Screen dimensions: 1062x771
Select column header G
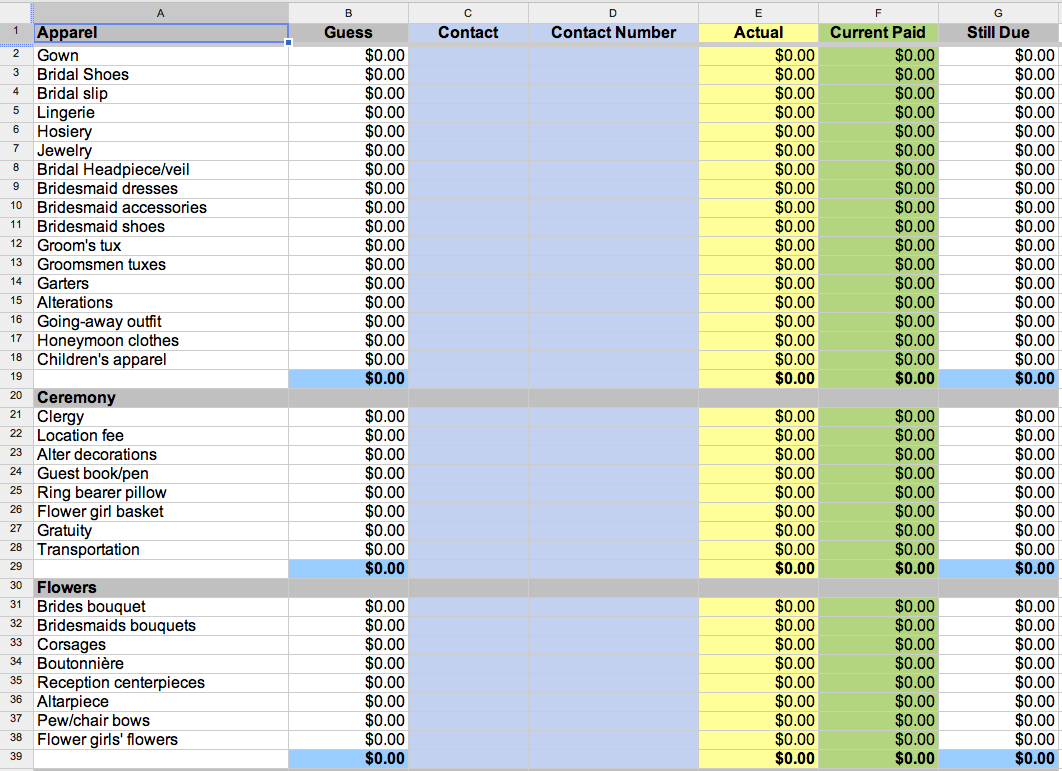pos(997,12)
